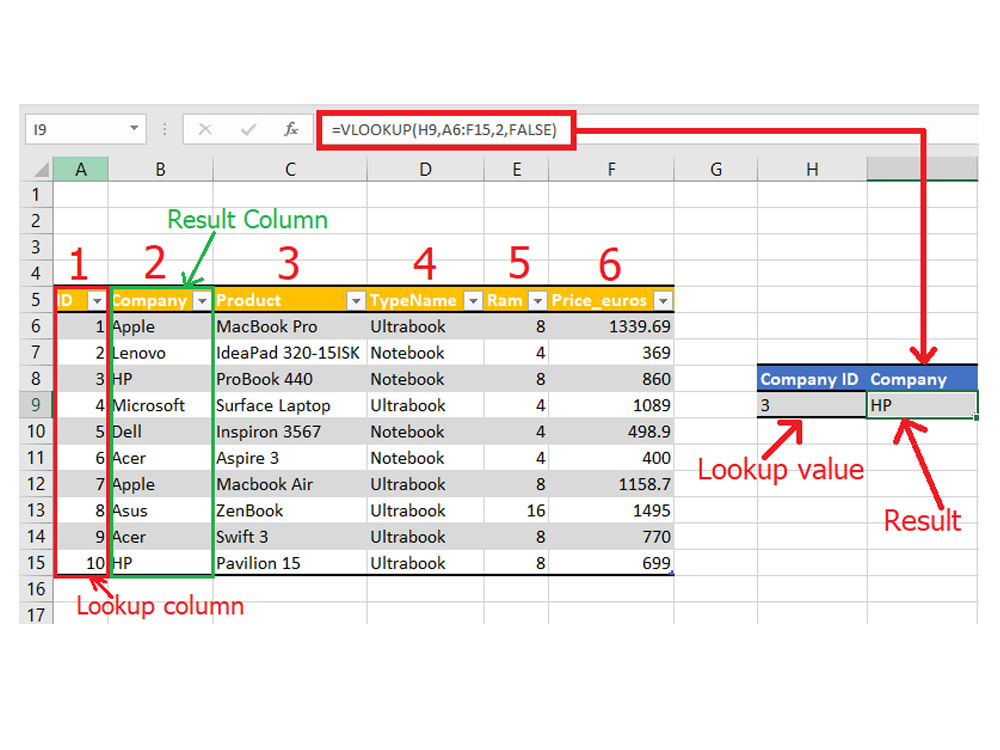Select the lookup value cell containing 3

pyautogui.click(x=810, y=404)
